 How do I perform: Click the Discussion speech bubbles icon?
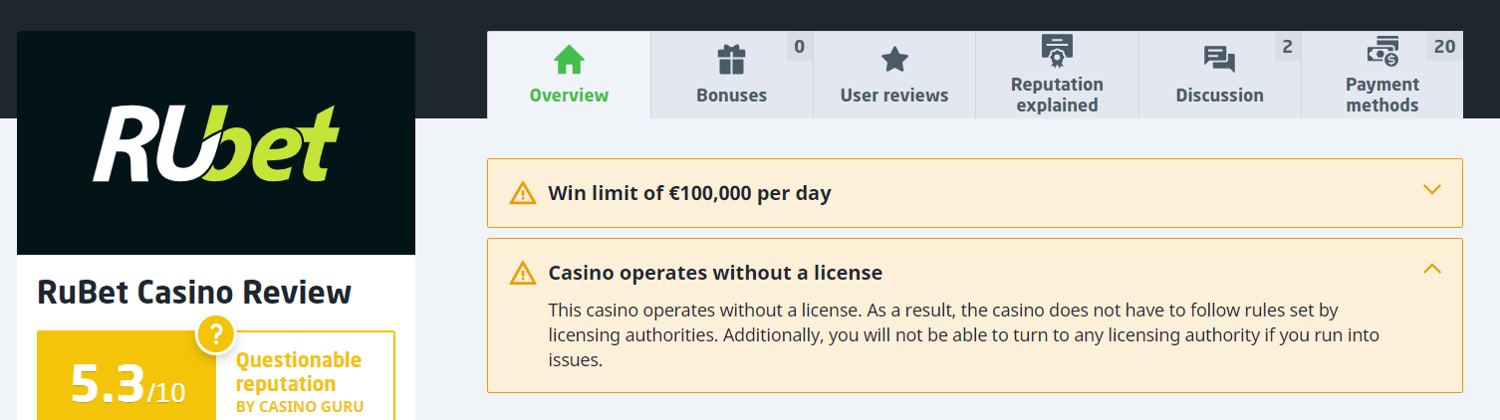point(1219,60)
